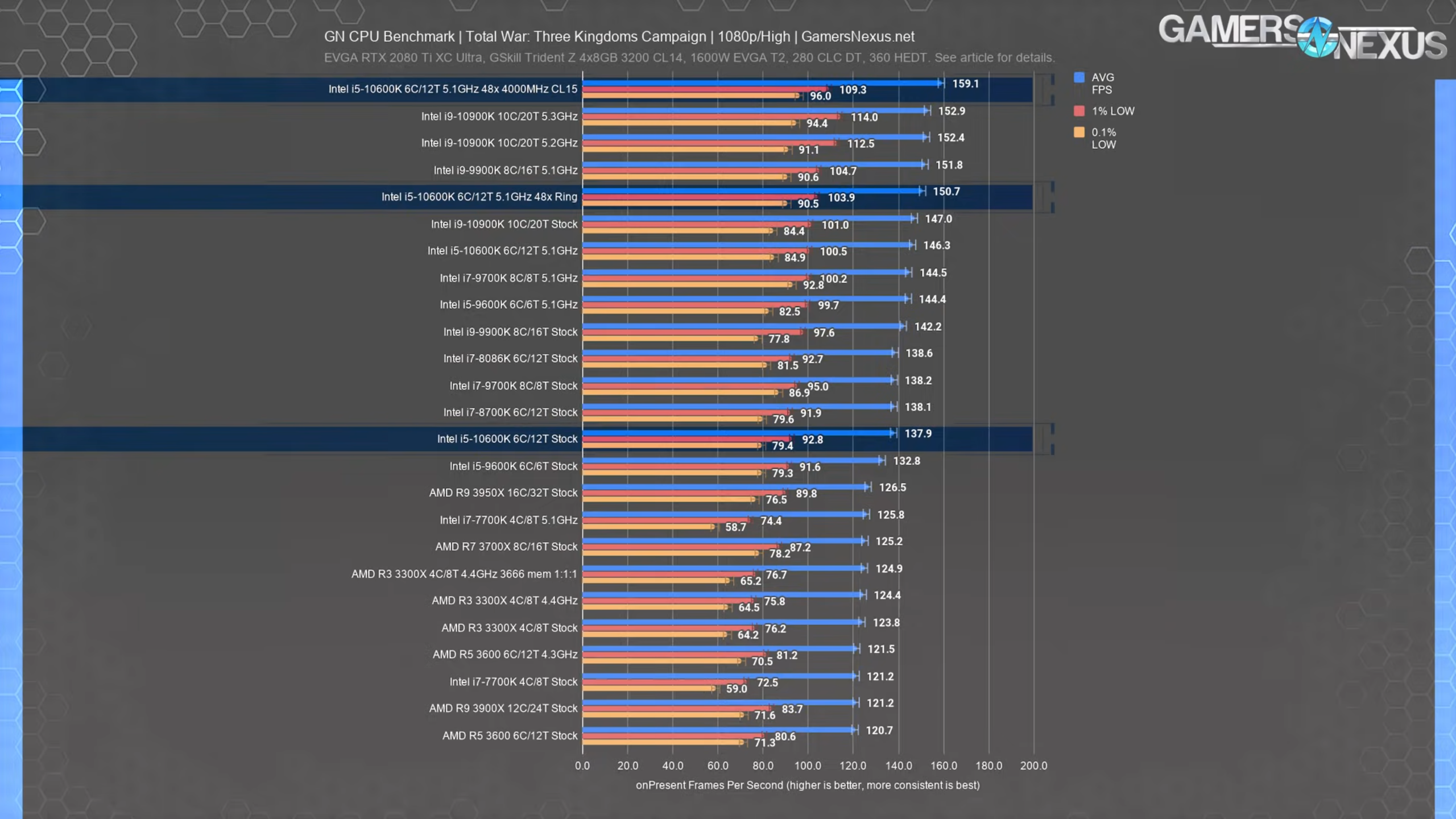Click the 152.9 average FPS value
Viewport: 1456px width, 819px height.
click(x=952, y=111)
